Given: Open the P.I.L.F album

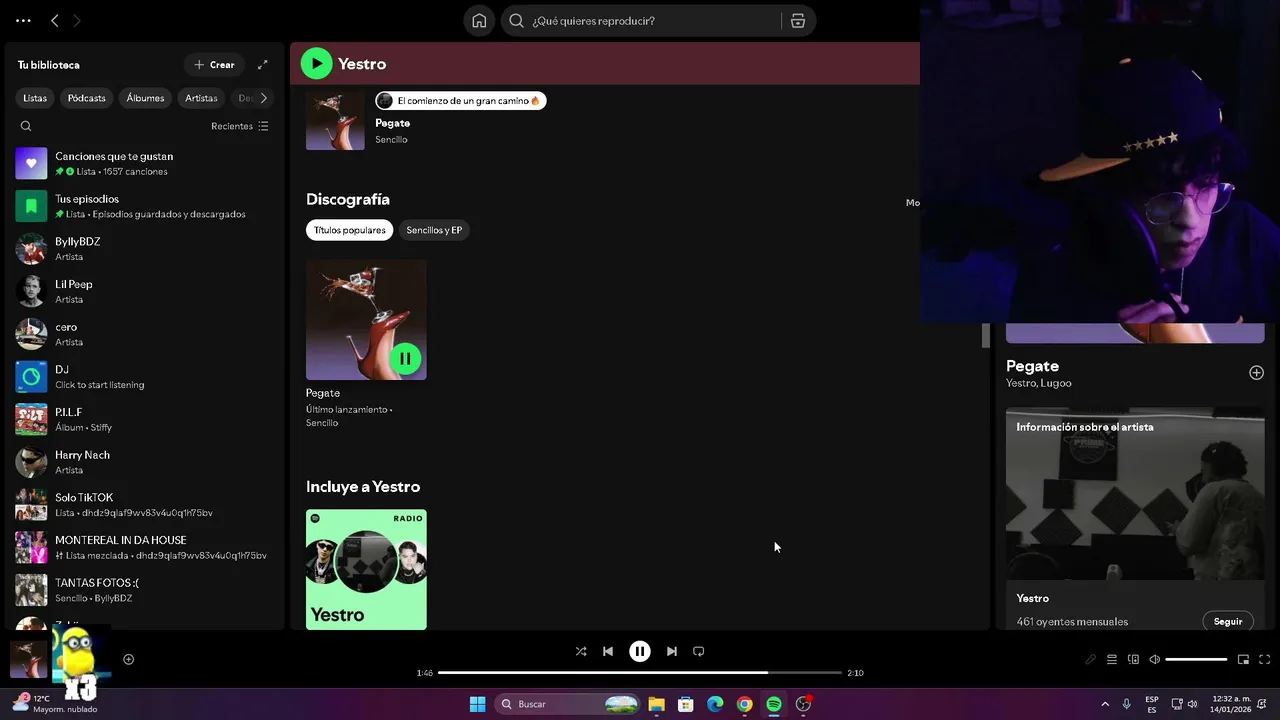Looking at the screenshot, I should [145, 419].
